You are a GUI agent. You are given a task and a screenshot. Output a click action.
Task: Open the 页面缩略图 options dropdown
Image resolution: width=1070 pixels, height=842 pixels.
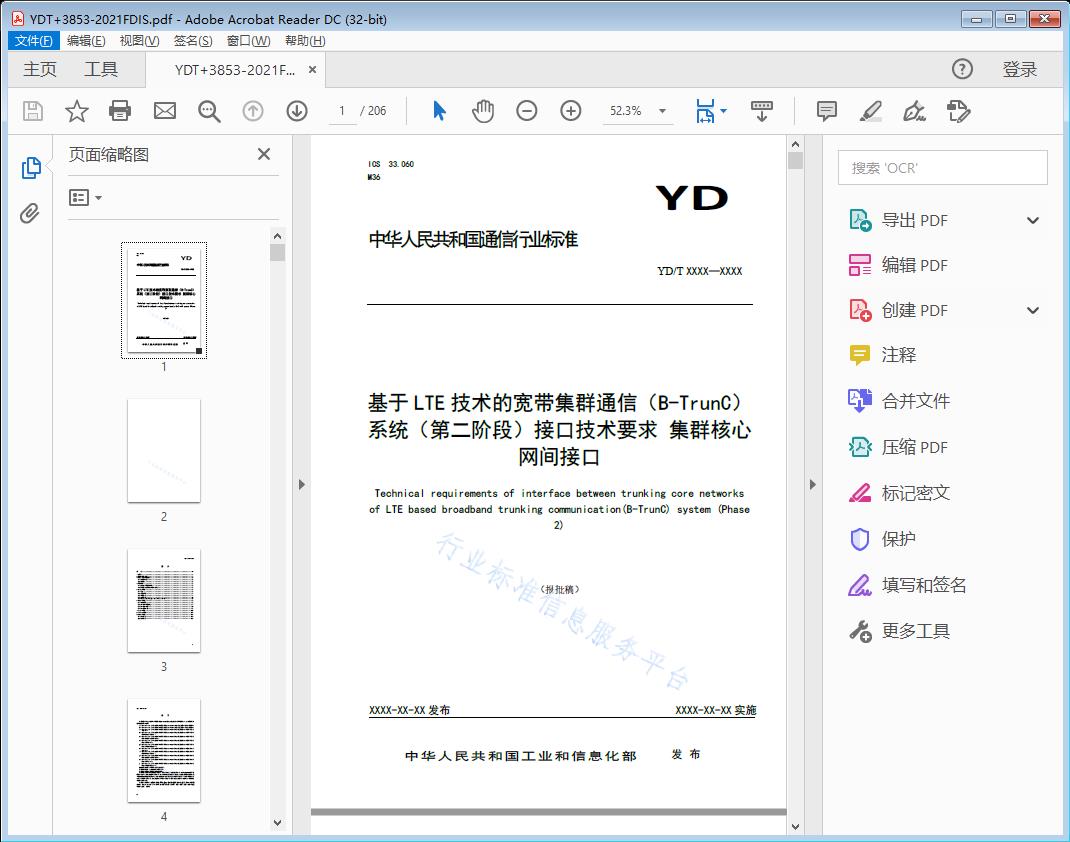click(85, 197)
